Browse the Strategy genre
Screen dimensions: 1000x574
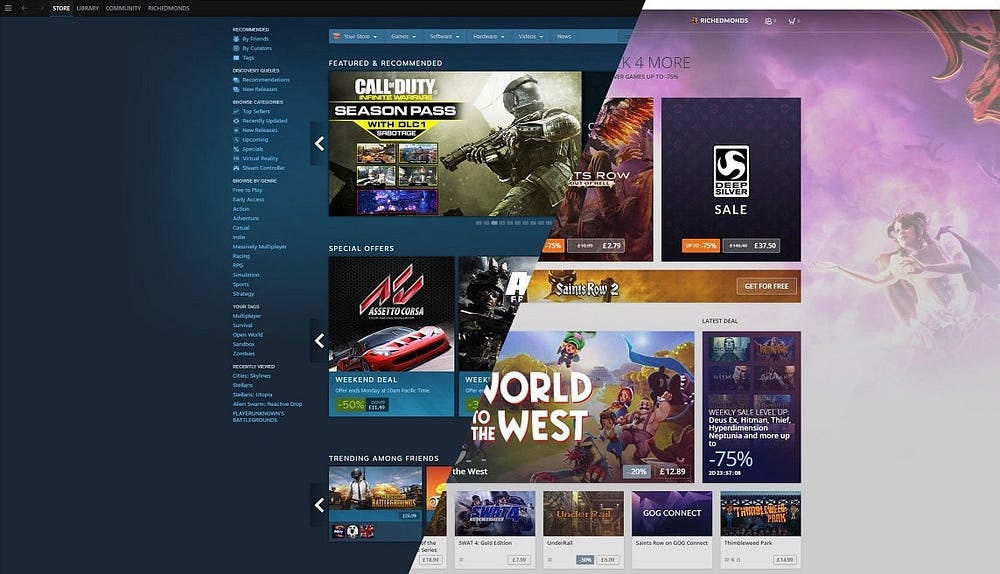(243, 294)
